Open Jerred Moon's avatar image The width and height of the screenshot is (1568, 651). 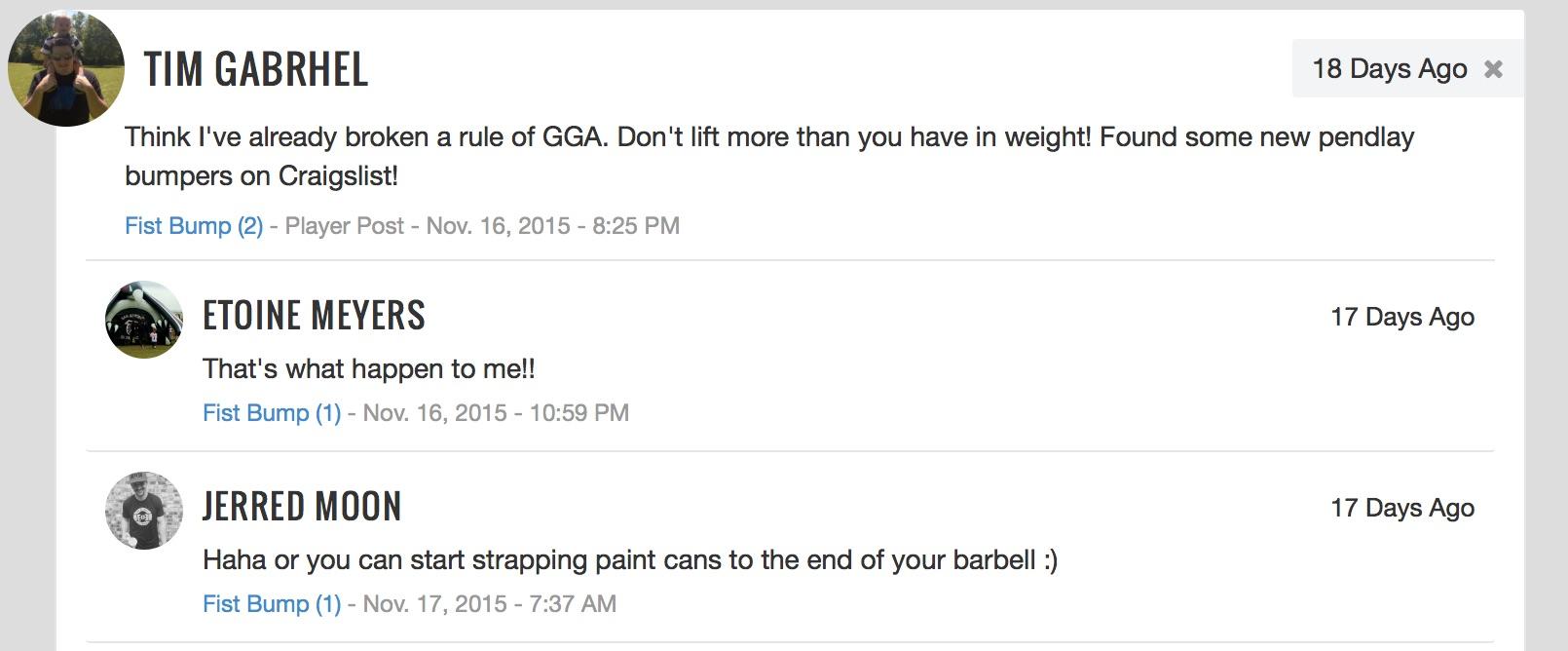[x=144, y=511]
